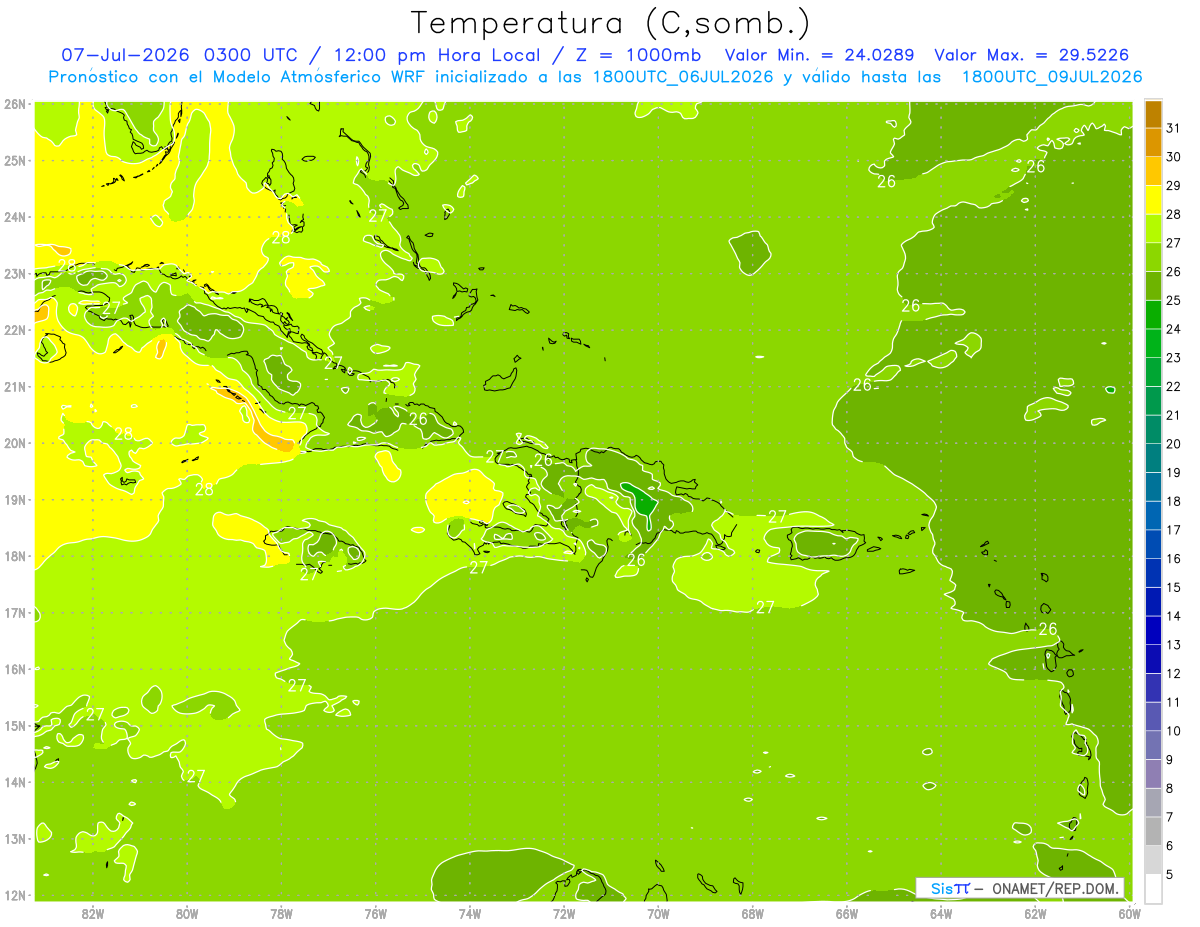The width and height of the screenshot is (1200, 927).
Task: Click the '78W' longitude label
Action: [x=281, y=913]
